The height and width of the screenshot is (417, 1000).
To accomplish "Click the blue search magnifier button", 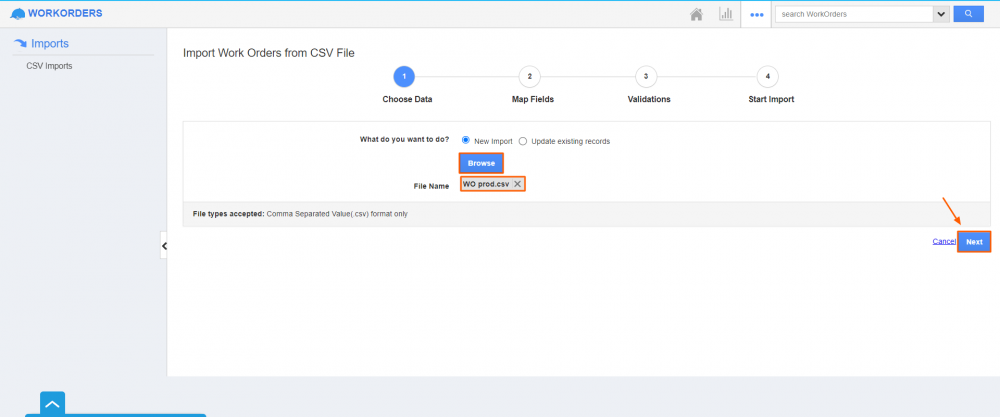I will point(968,14).
